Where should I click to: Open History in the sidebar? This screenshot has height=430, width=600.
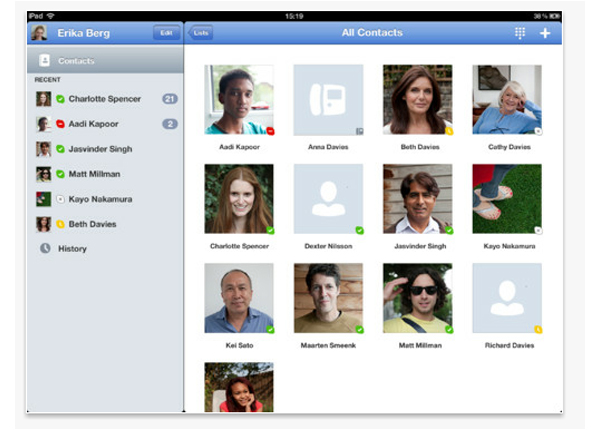click(x=72, y=248)
